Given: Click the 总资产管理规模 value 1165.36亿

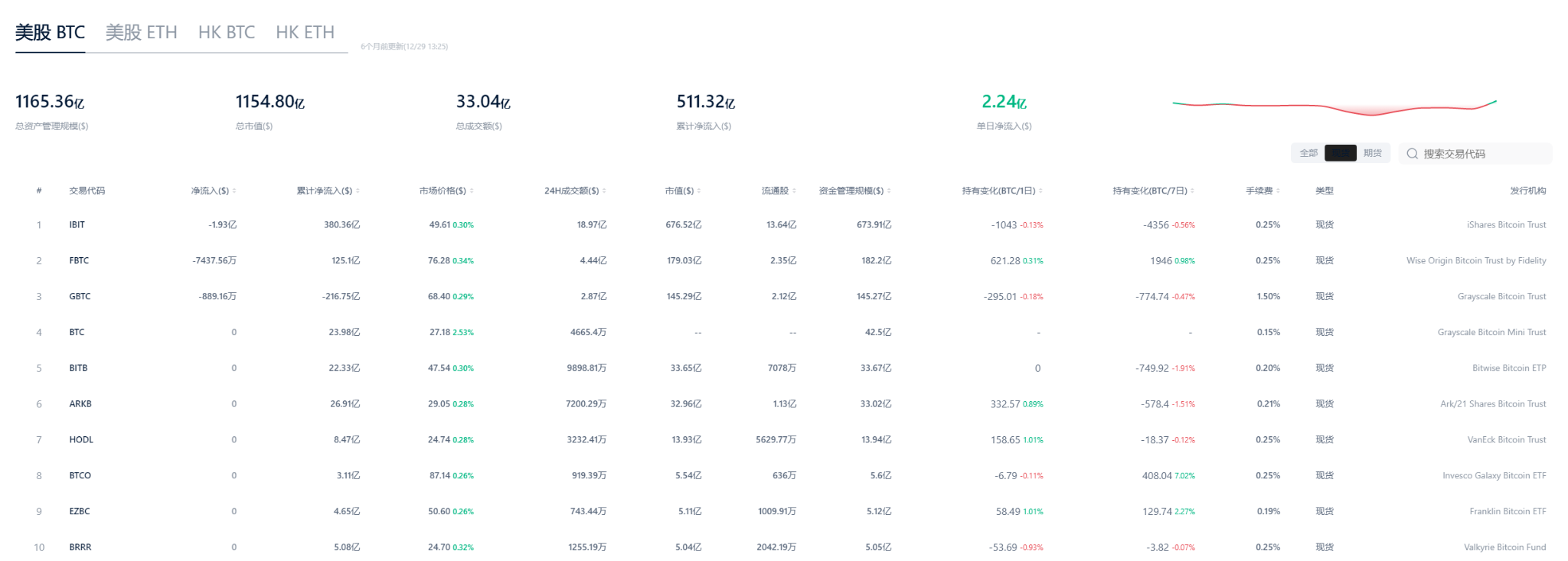Looking at the screenshot, I should [50, 101].
